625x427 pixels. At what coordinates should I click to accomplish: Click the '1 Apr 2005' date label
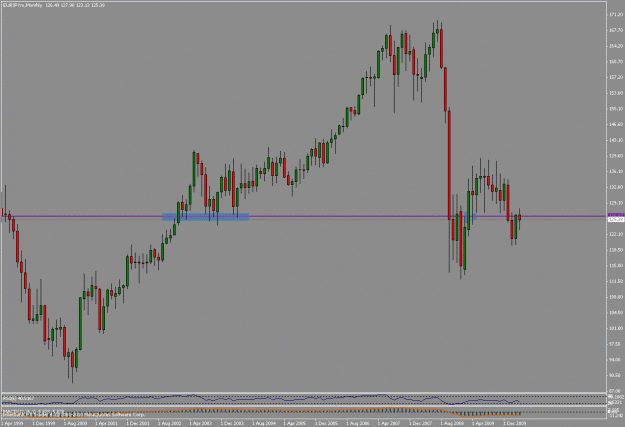(x=295, y=423)
